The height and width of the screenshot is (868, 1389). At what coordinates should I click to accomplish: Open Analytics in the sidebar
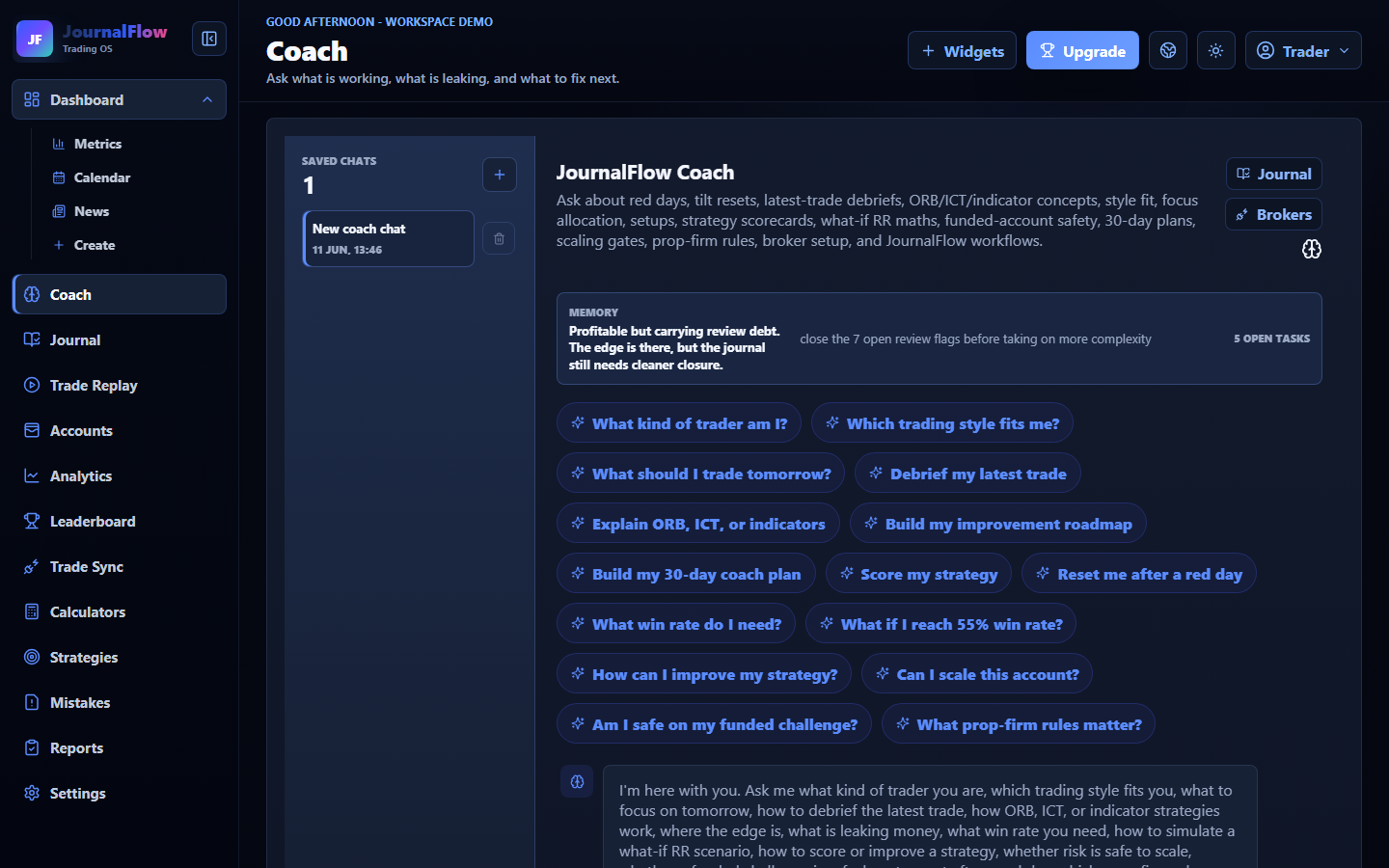coord(120,475)
